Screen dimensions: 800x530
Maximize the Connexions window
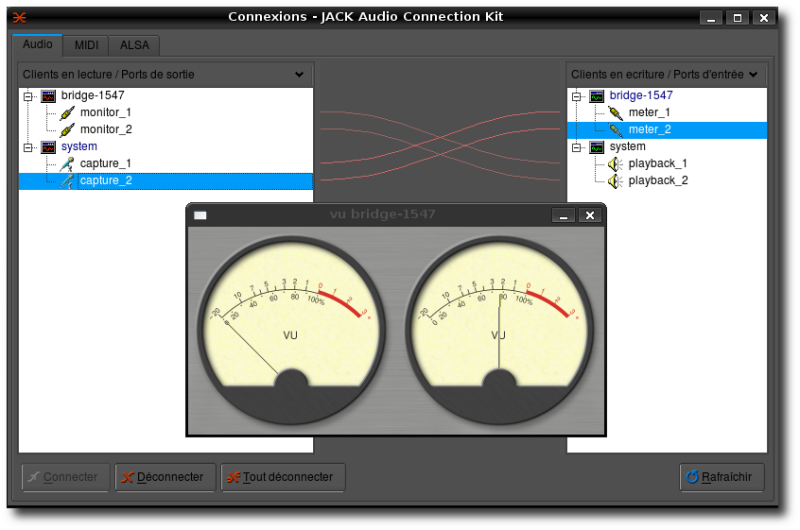(737, 18)
